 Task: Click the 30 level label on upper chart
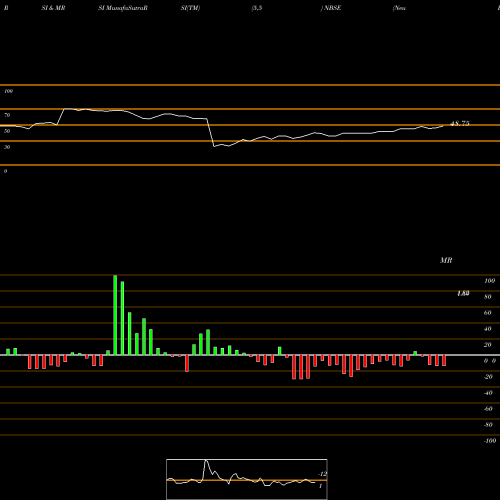coord(7,147)
